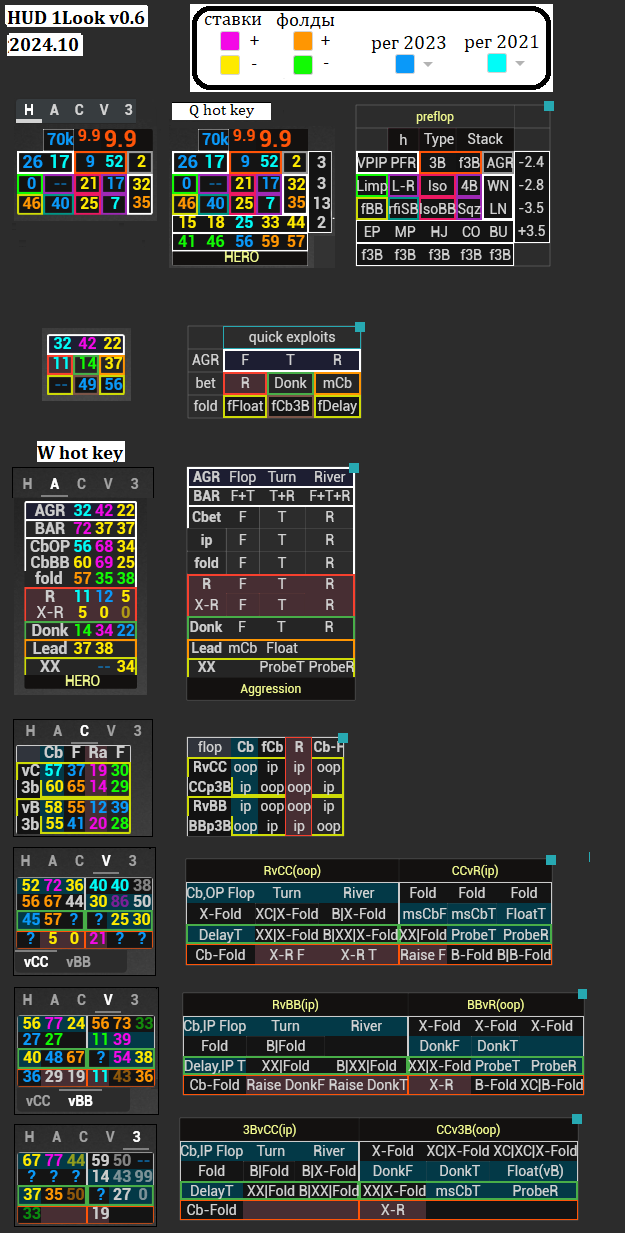The width and height of the screenshot is (625, 1233).
Task: Pick the green folds minus color swatch
Action: [x=303, y=65]
